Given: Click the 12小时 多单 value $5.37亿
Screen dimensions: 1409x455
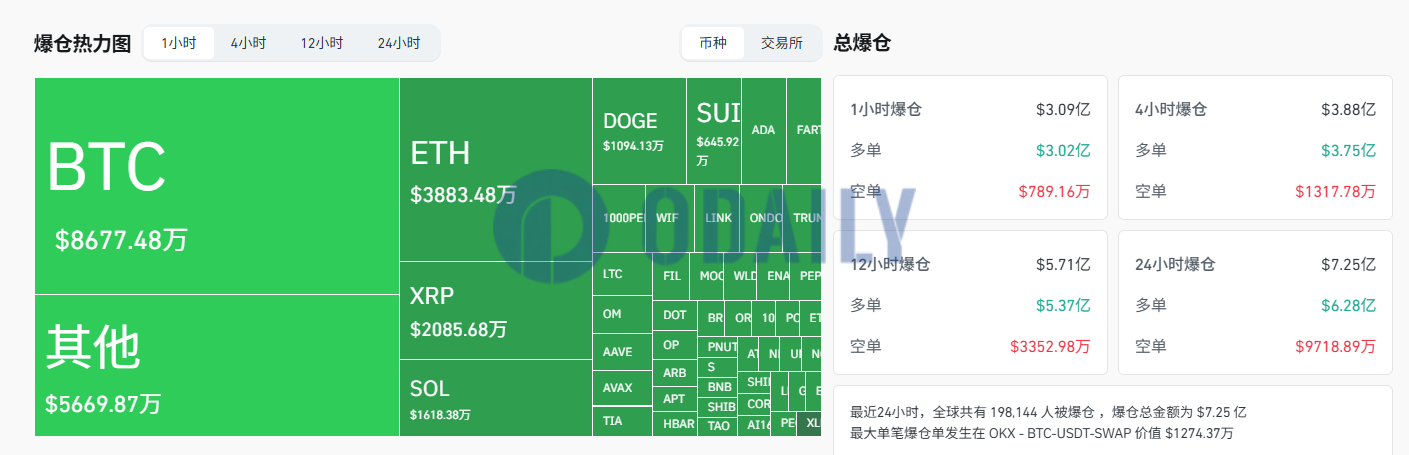Looking at the screenshot, I should click(1063, 306).
